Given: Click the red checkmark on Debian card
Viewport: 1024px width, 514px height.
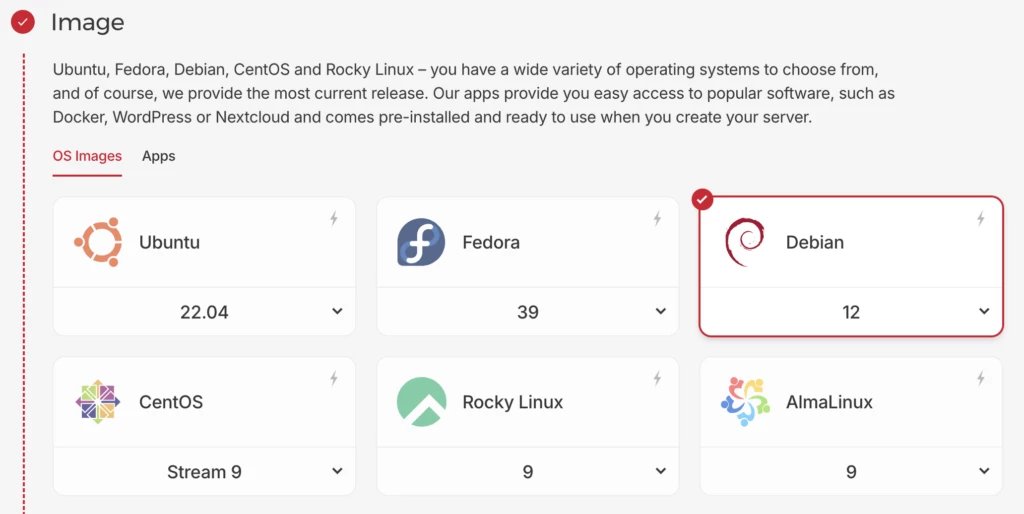Looking at the screenshot, I should tap(703, 200).
